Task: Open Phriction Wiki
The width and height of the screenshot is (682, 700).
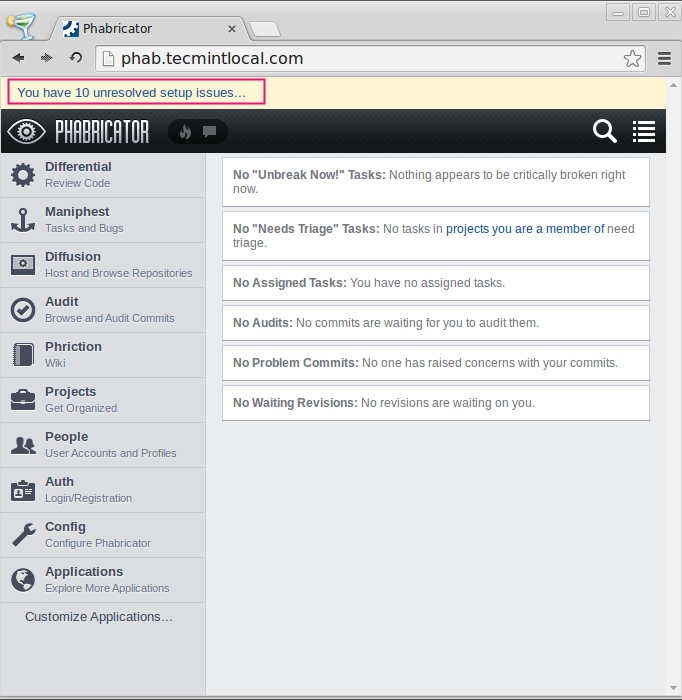Action: pyautogui.click(x=103, y=355)
